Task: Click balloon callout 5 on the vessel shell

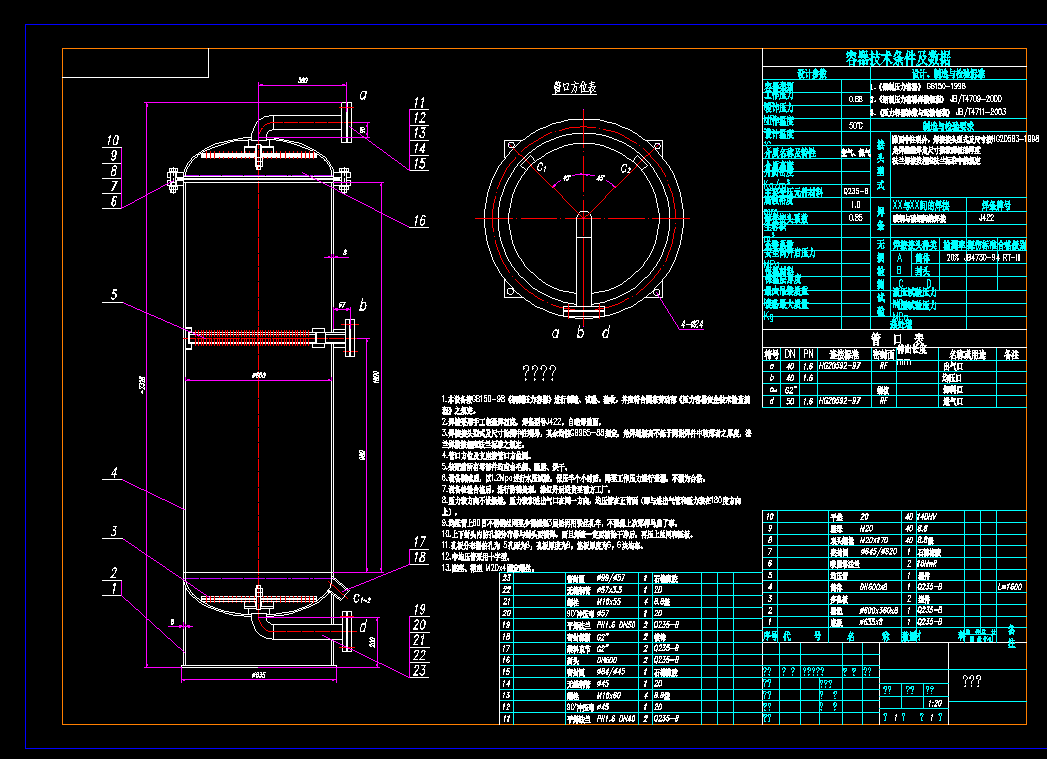Action: pyautogui.click(x=116, y=296)
